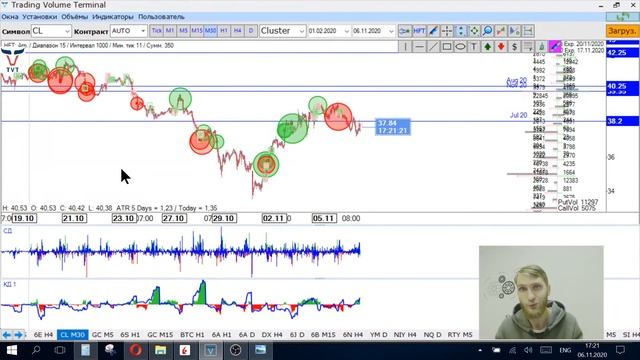Open the Символ CL dropdown
The width and height of the screenshot is (640, 360).
[51, 31]
